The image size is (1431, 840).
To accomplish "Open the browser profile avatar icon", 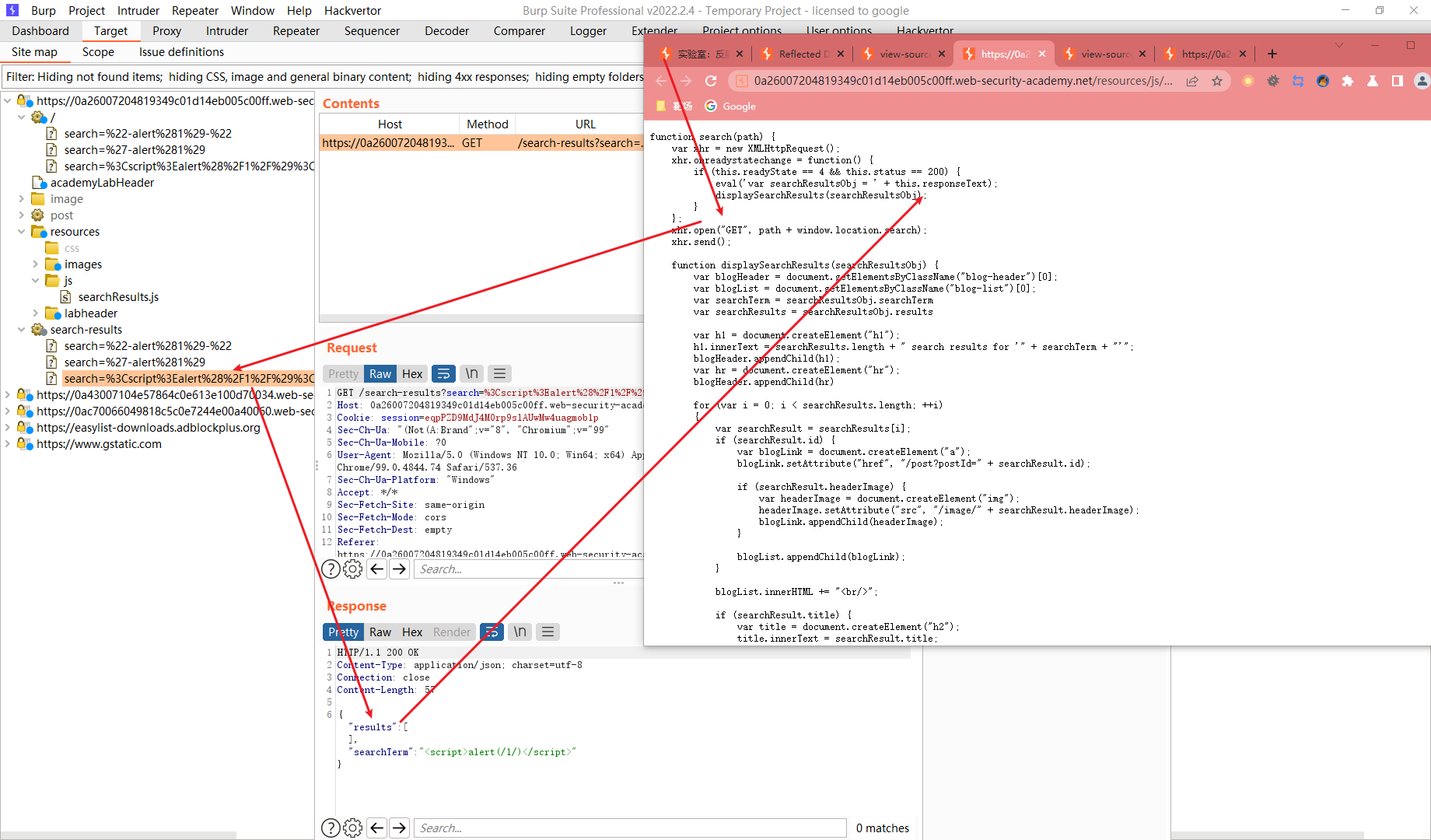I will (1422, 81).
